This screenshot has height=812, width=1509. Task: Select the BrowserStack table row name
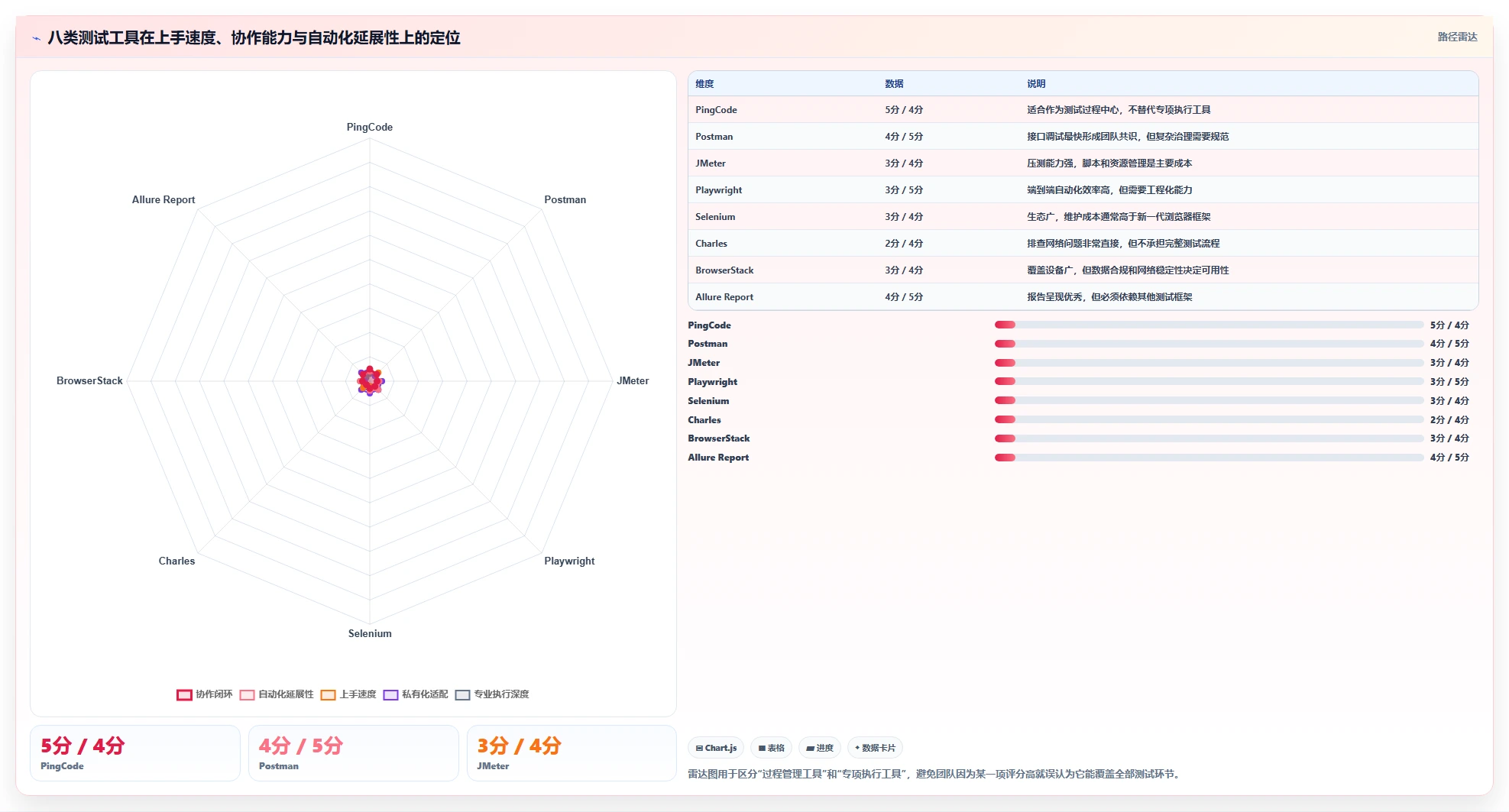724,270
